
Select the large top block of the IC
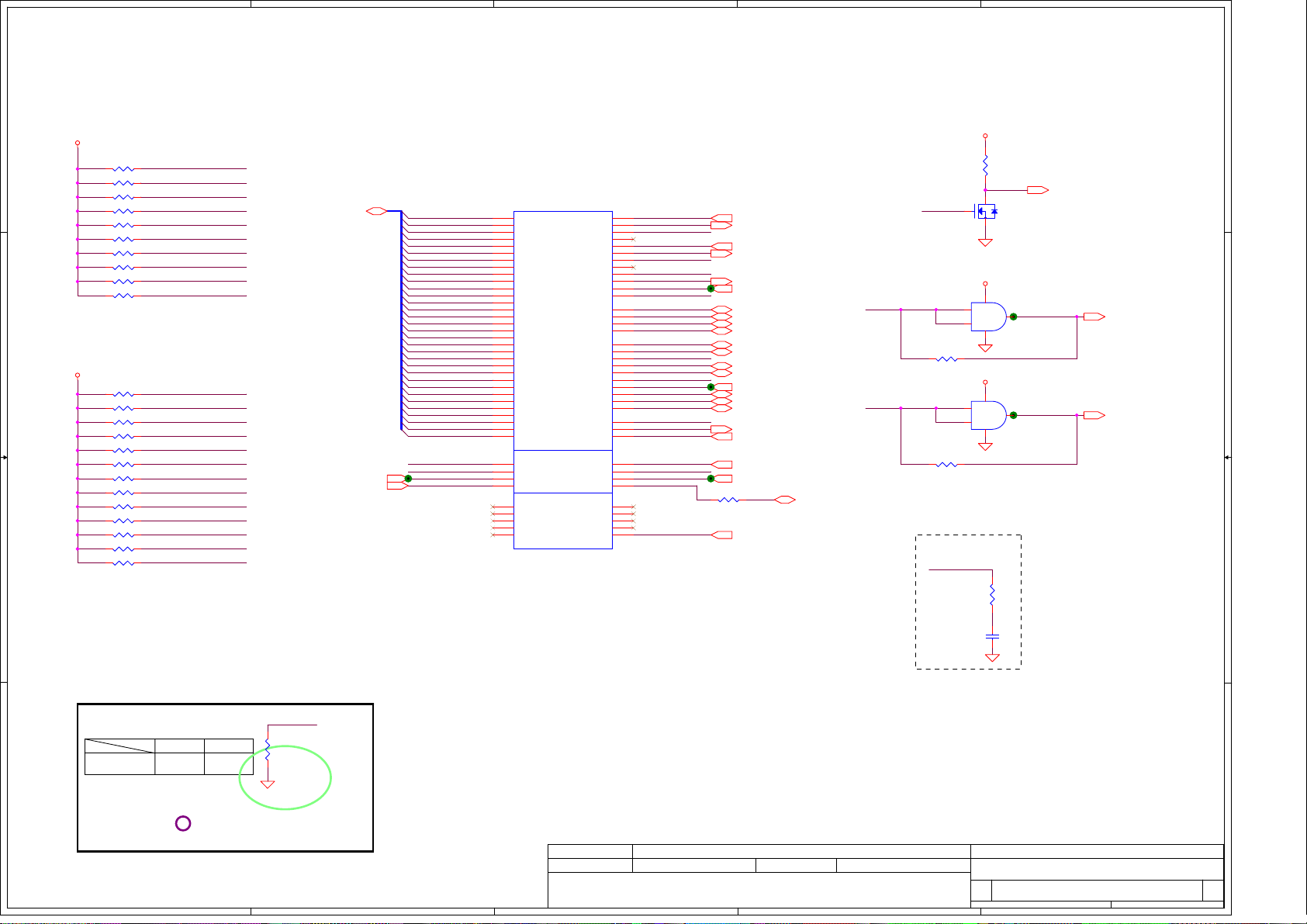563,330
